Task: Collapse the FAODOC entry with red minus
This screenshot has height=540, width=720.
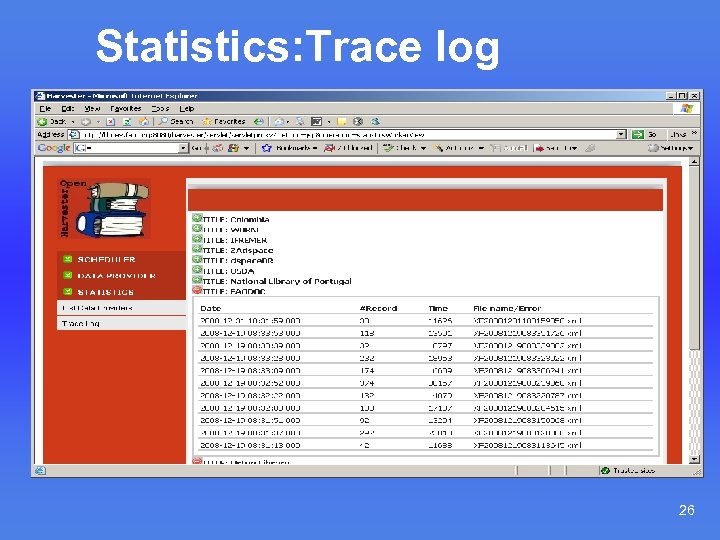Action: pyautogui.click(x=197, y=290)
